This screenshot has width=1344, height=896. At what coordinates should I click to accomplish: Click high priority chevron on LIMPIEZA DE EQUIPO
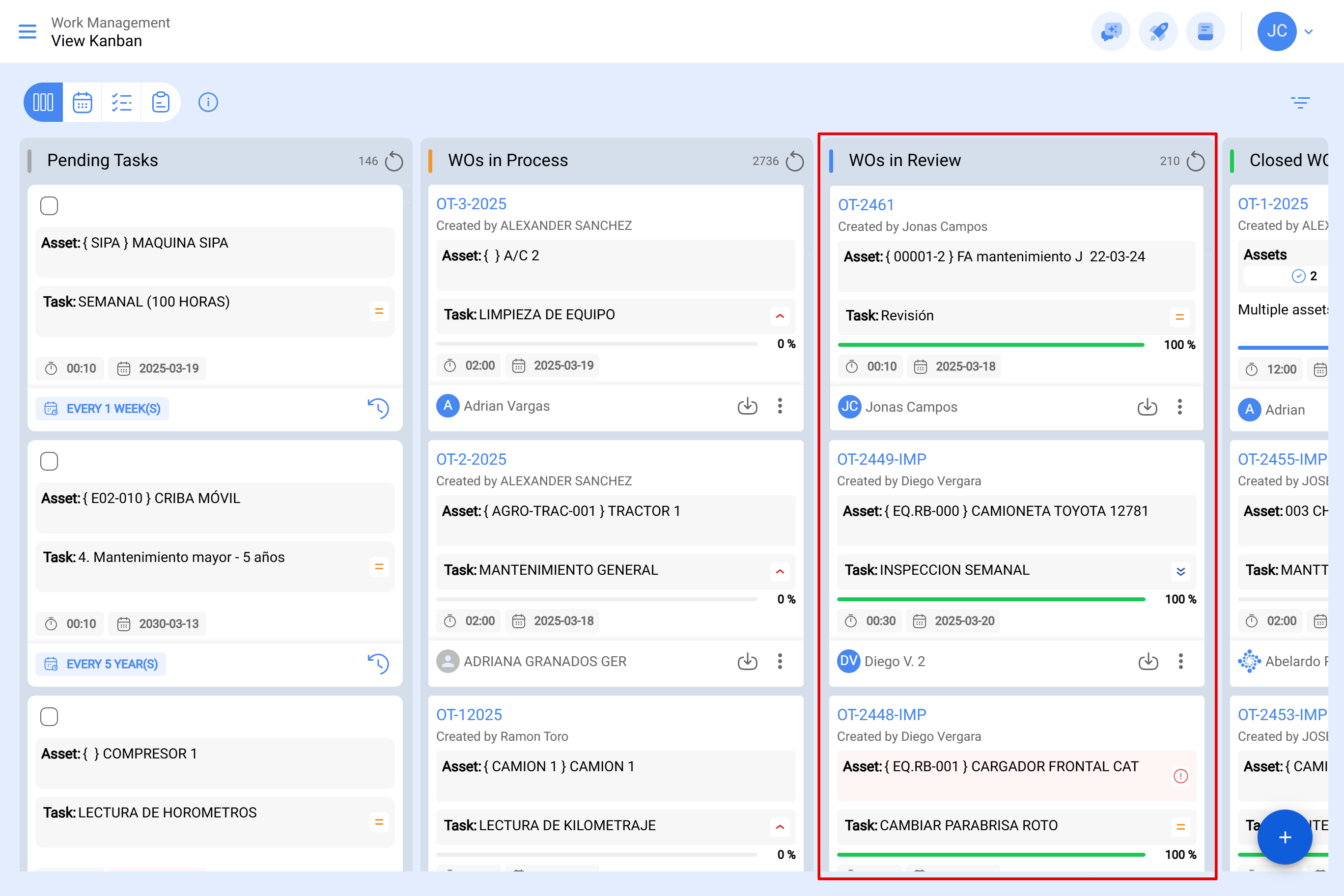coord(780,316)
